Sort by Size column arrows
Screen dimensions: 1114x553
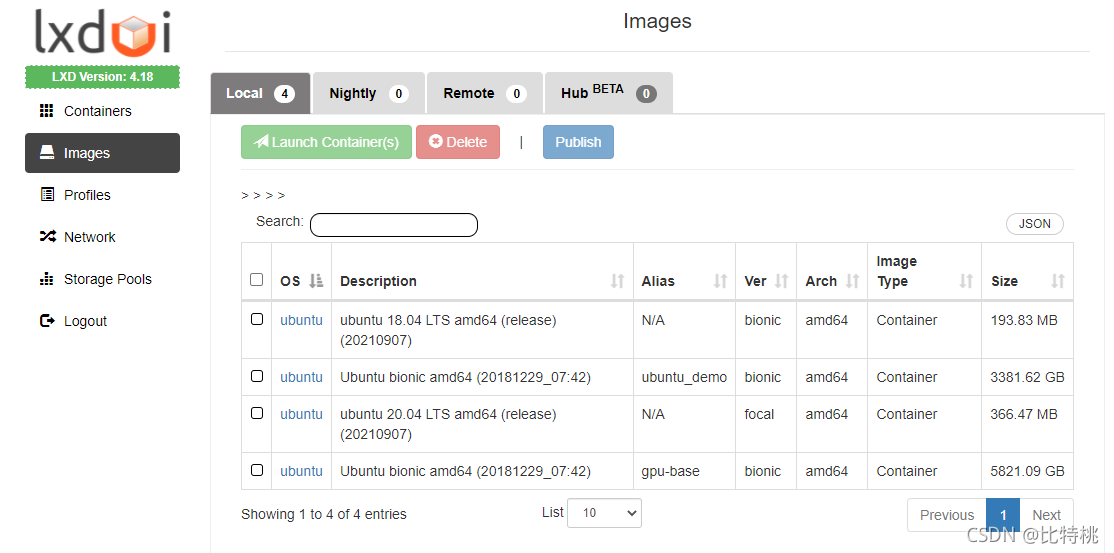[1058, 281]
